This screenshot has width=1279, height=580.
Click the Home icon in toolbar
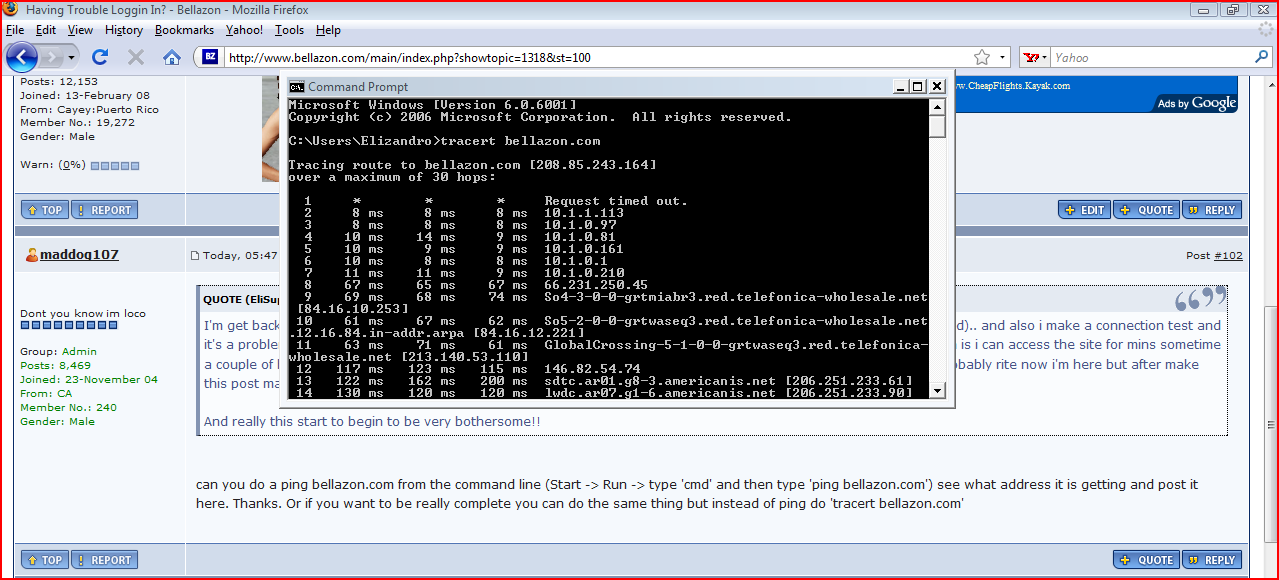[172, 57]
